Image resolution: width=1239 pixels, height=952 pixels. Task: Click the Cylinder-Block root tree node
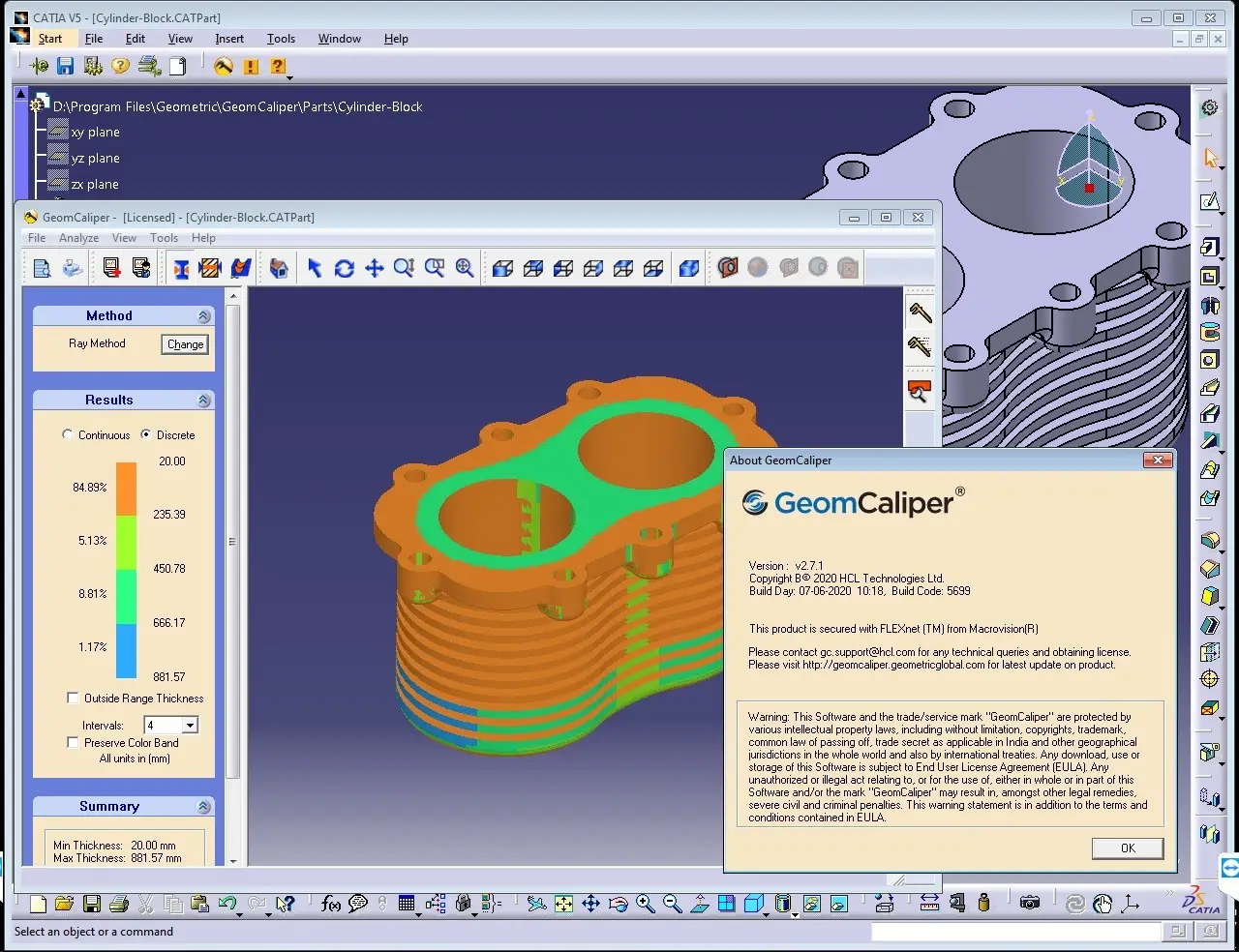[x=237, y=106]
